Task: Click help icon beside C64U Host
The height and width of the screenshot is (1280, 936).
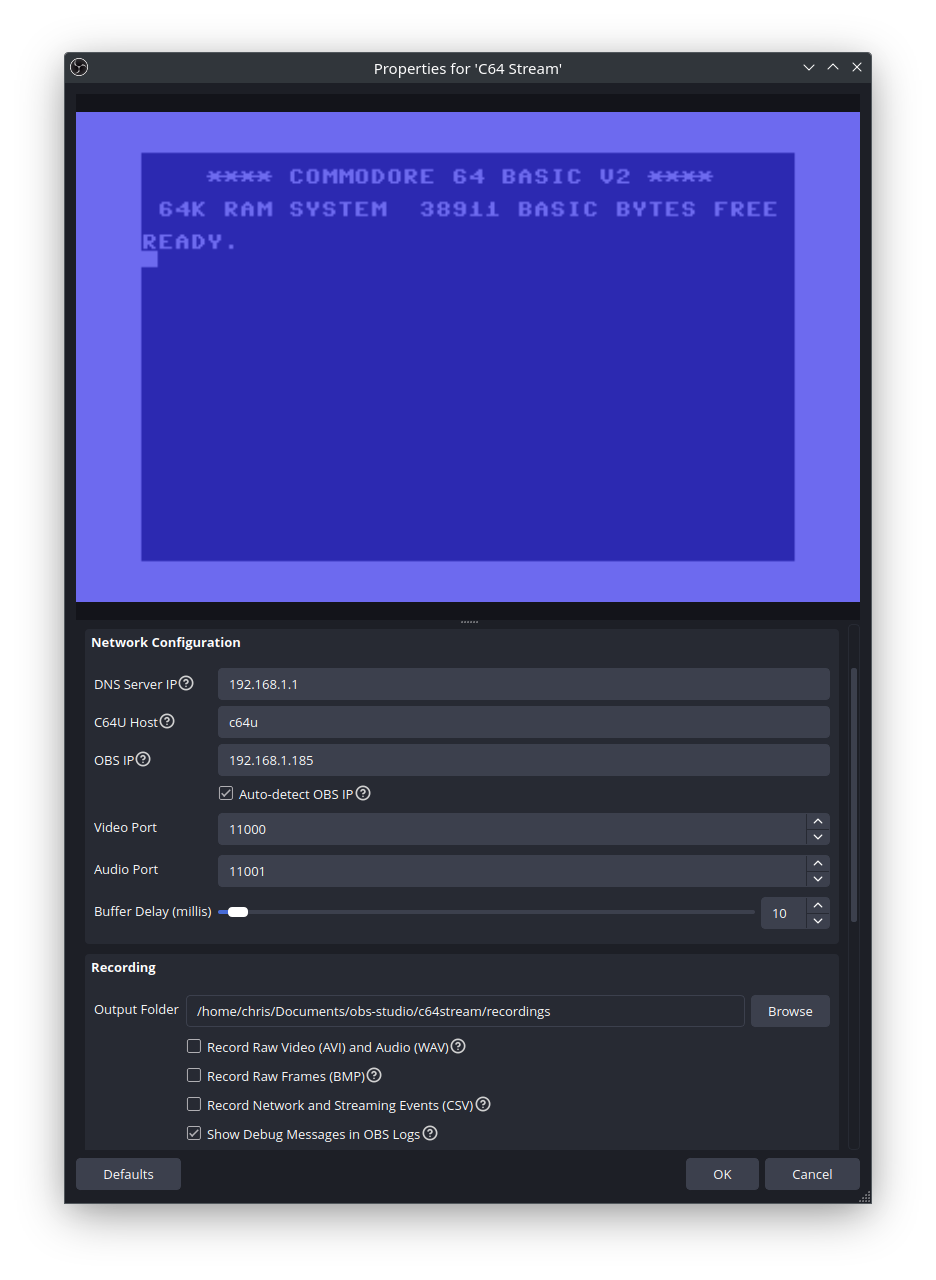Action: point(167,721)
